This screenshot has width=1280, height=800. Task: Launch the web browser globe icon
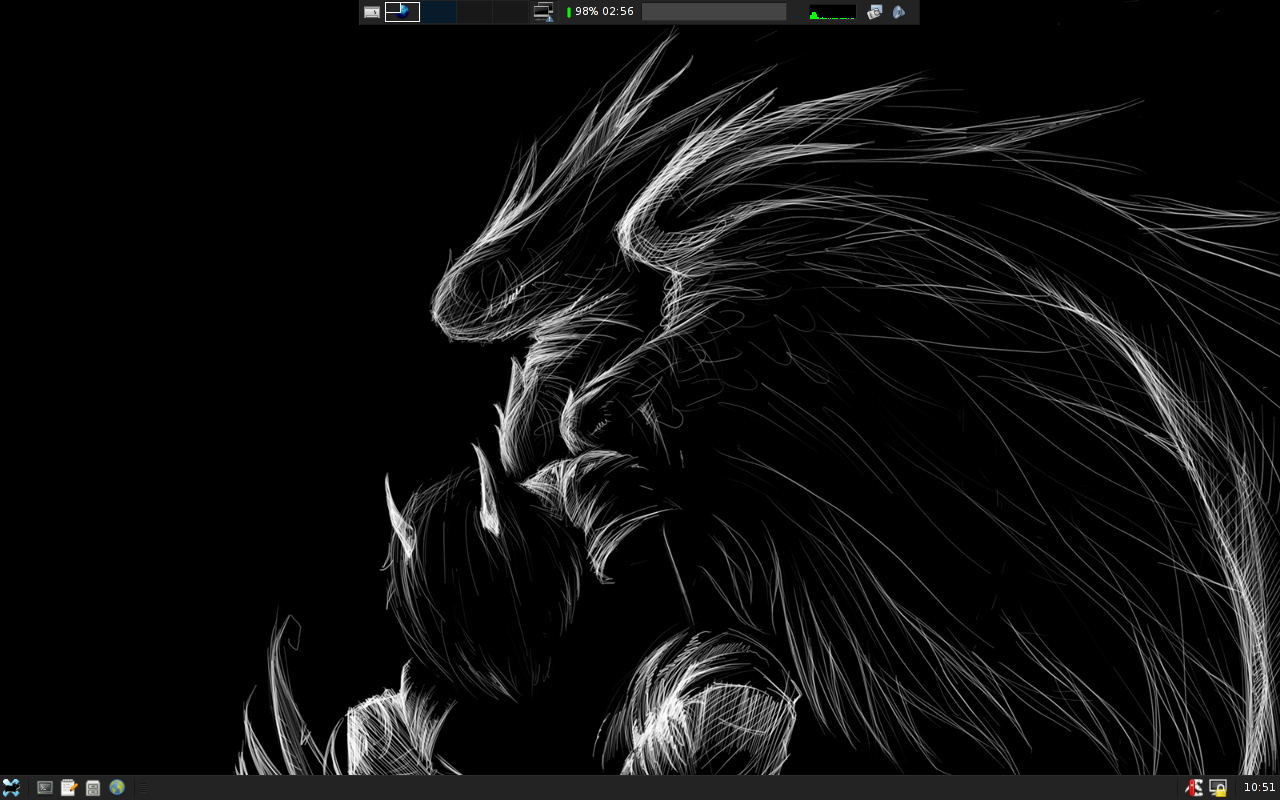click(117, 787)
